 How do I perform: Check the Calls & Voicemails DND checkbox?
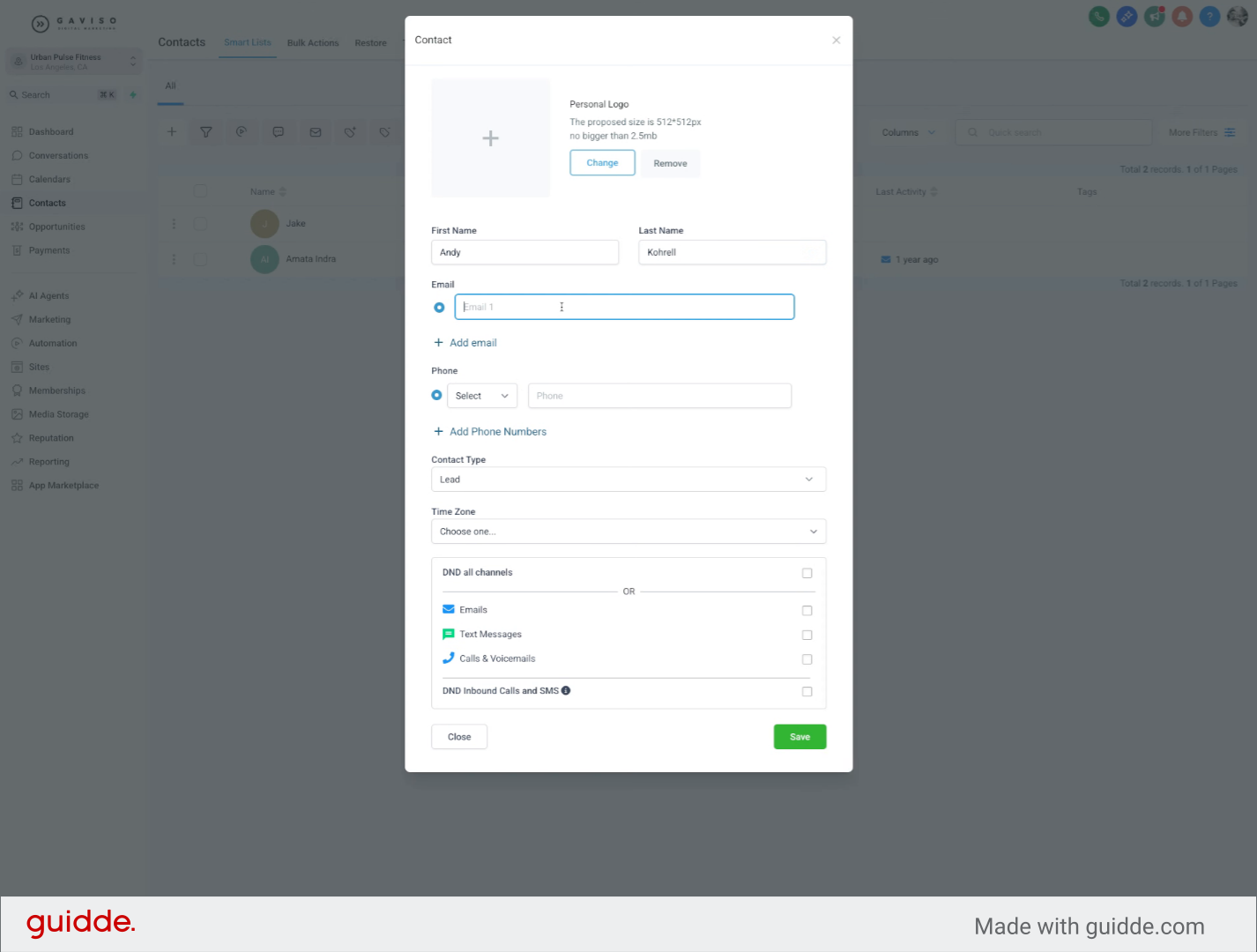[807, 659]
